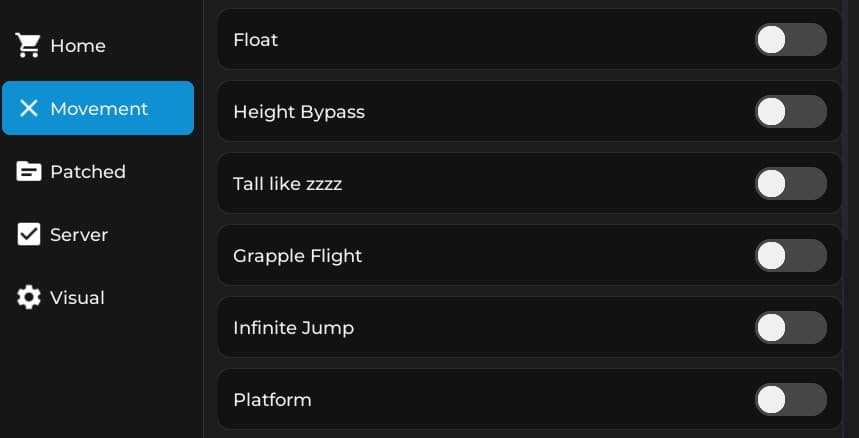Click the shopping cart Home icon
Image resolution: width=859 pixels, height=438 pixels.
28,45
